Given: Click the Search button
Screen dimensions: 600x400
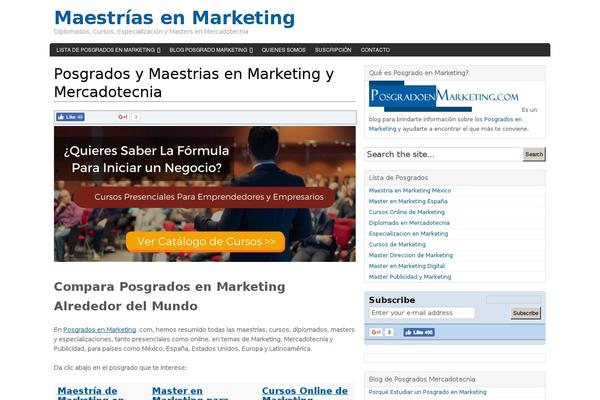Looking at the screenshot, I should pyautogui.click(x=534, y=154).
